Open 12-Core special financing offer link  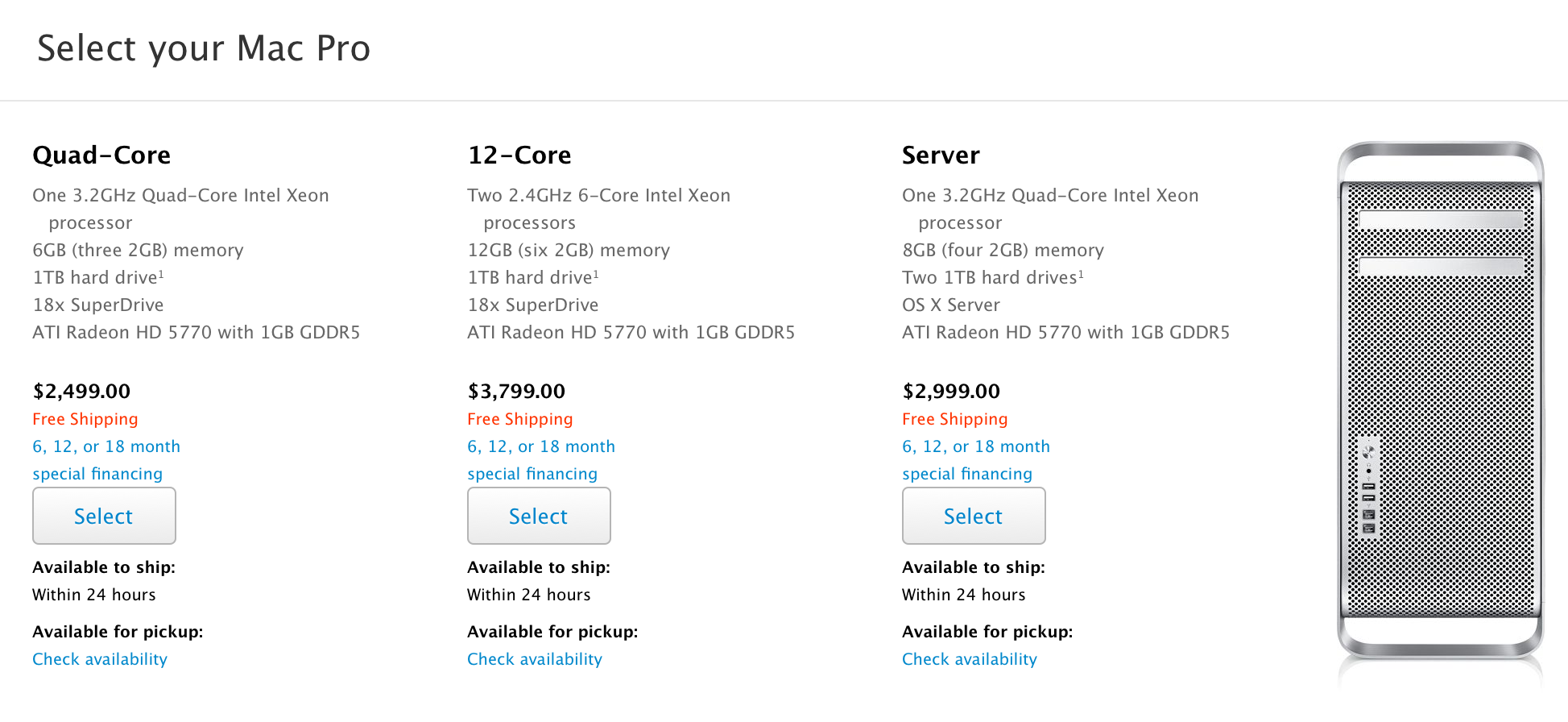point(540,460)
